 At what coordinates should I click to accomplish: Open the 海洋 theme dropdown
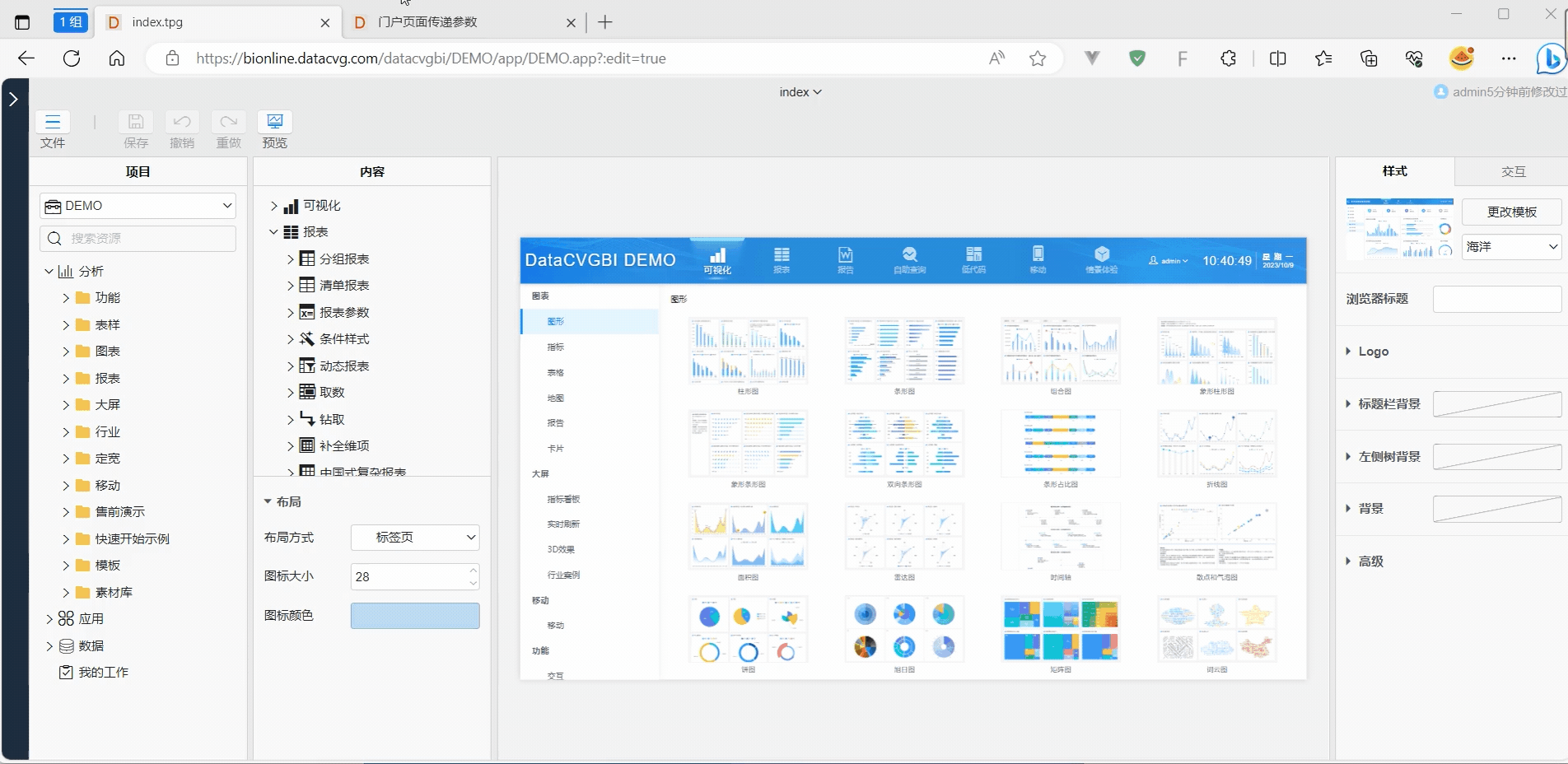1512,247
